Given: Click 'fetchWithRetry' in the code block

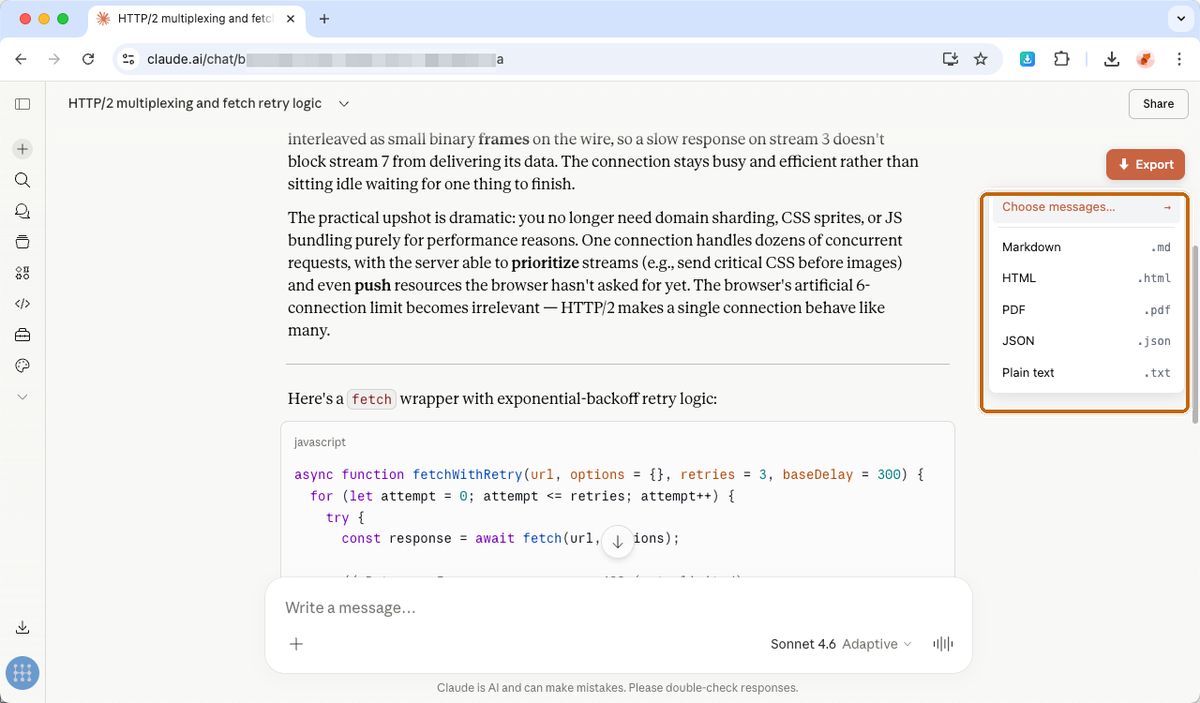Looking at the screenshot, I should point(467,475).
